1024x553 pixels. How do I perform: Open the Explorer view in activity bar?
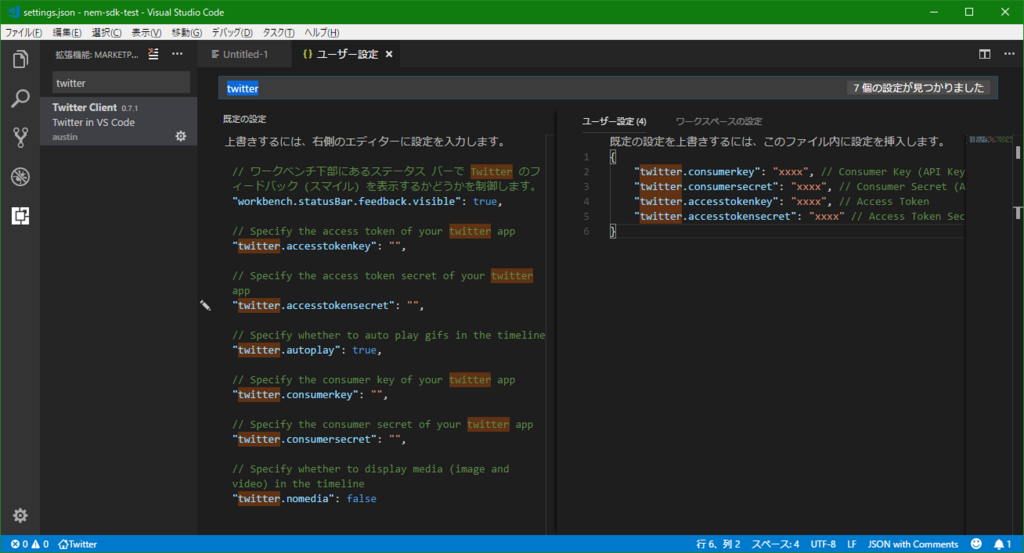coord(20,59)
